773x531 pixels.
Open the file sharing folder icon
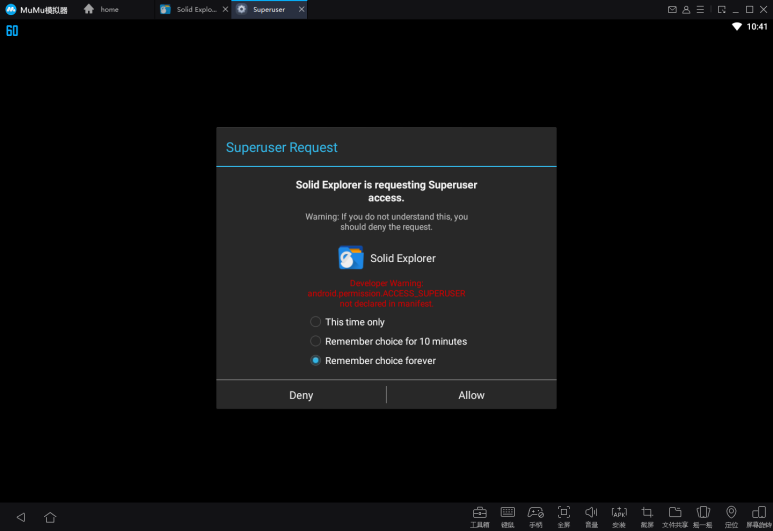tap(675, 516)
